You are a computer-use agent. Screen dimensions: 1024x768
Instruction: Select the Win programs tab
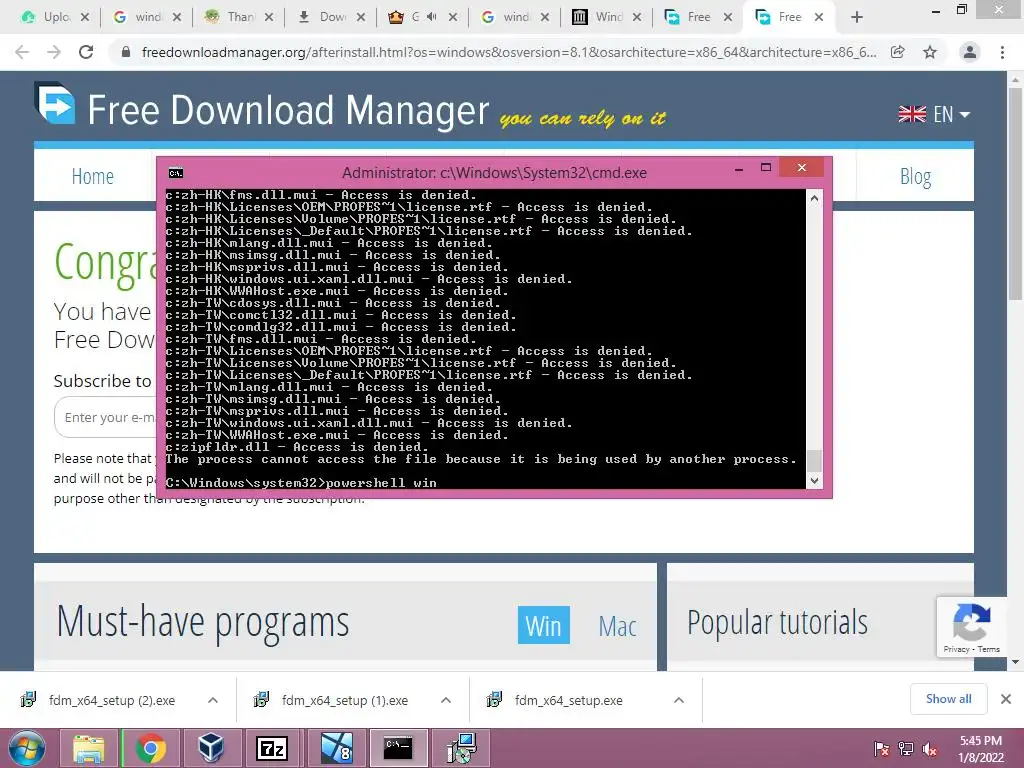tap(543, 625)
